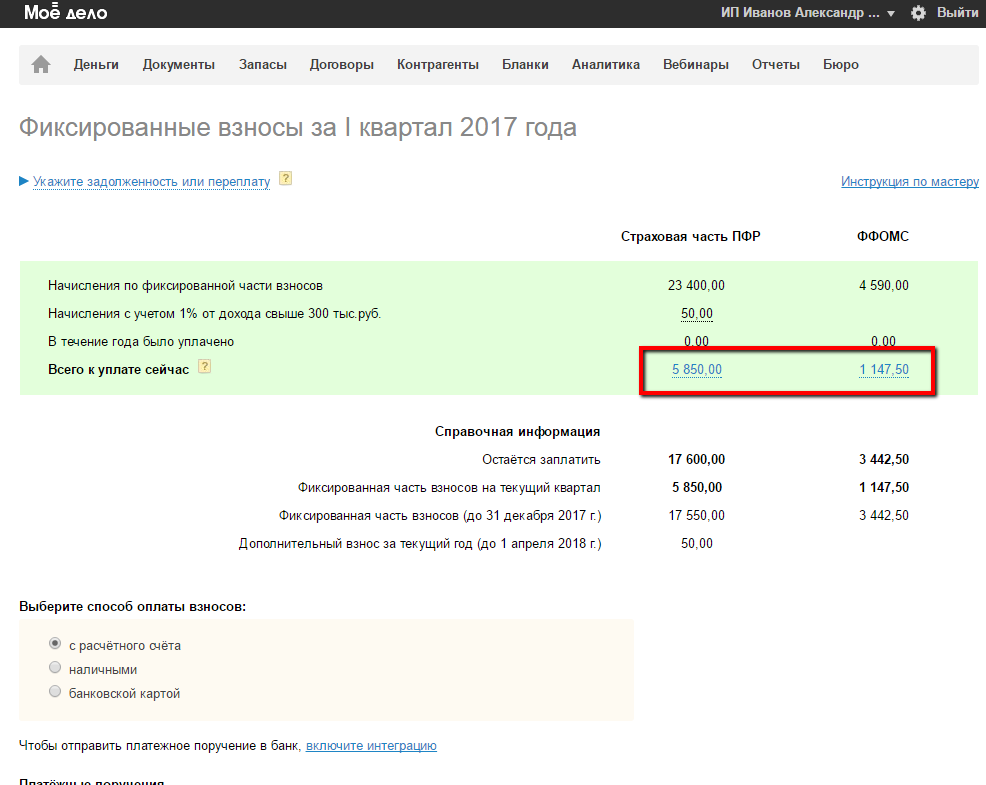The width and height of the screenshot is (986, 785).
Task: Click the 'включите интеграцию' link
Action: coord(371,745)
